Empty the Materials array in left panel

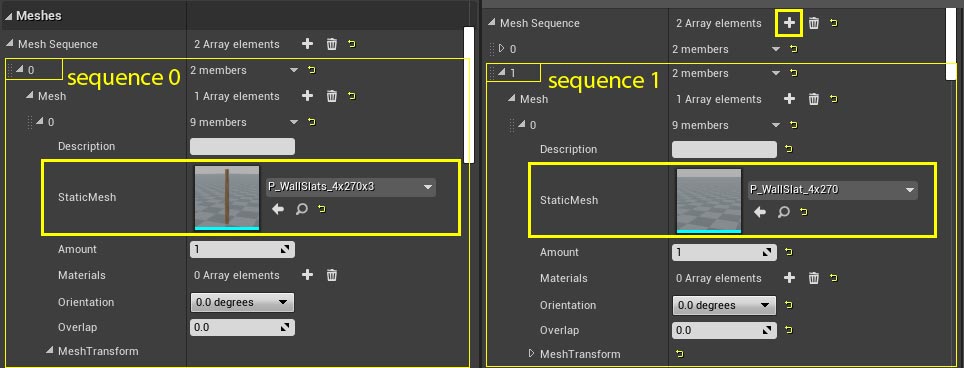[x=331, y=275]
